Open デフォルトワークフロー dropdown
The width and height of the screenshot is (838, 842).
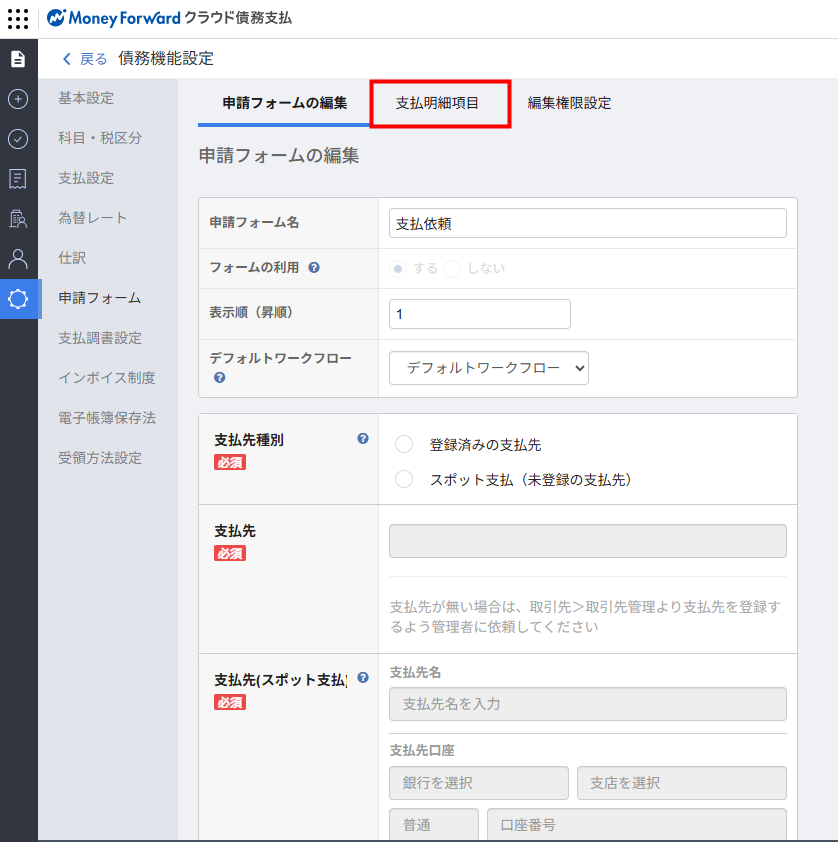tap(488, 368)
